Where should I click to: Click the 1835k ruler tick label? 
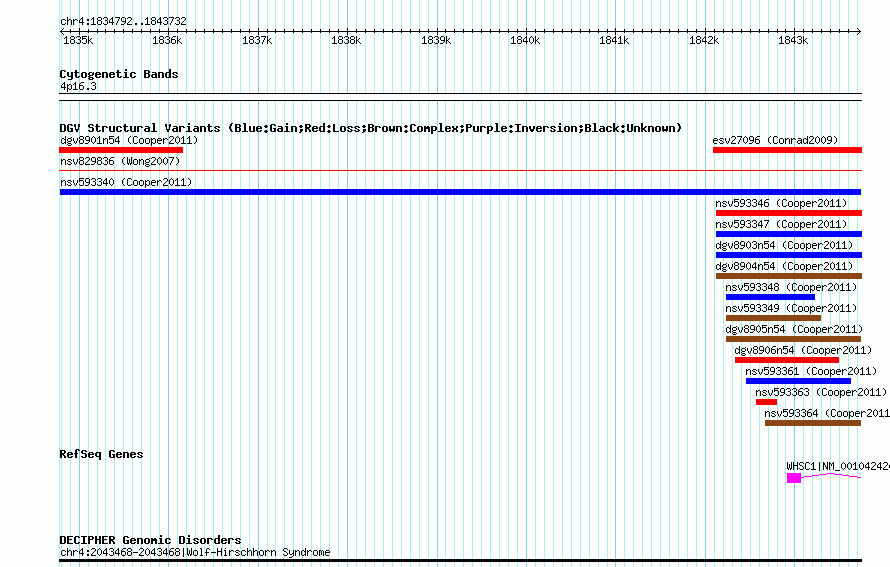[78, 40]
